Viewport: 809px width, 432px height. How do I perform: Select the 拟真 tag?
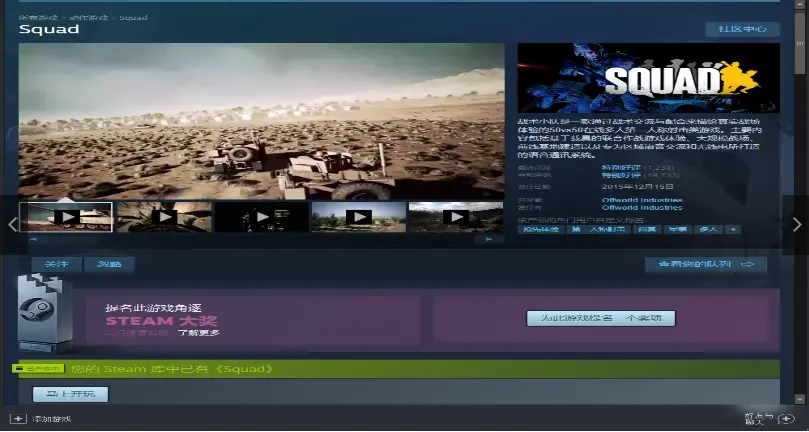pyautogui.click(x=647, y=229)
